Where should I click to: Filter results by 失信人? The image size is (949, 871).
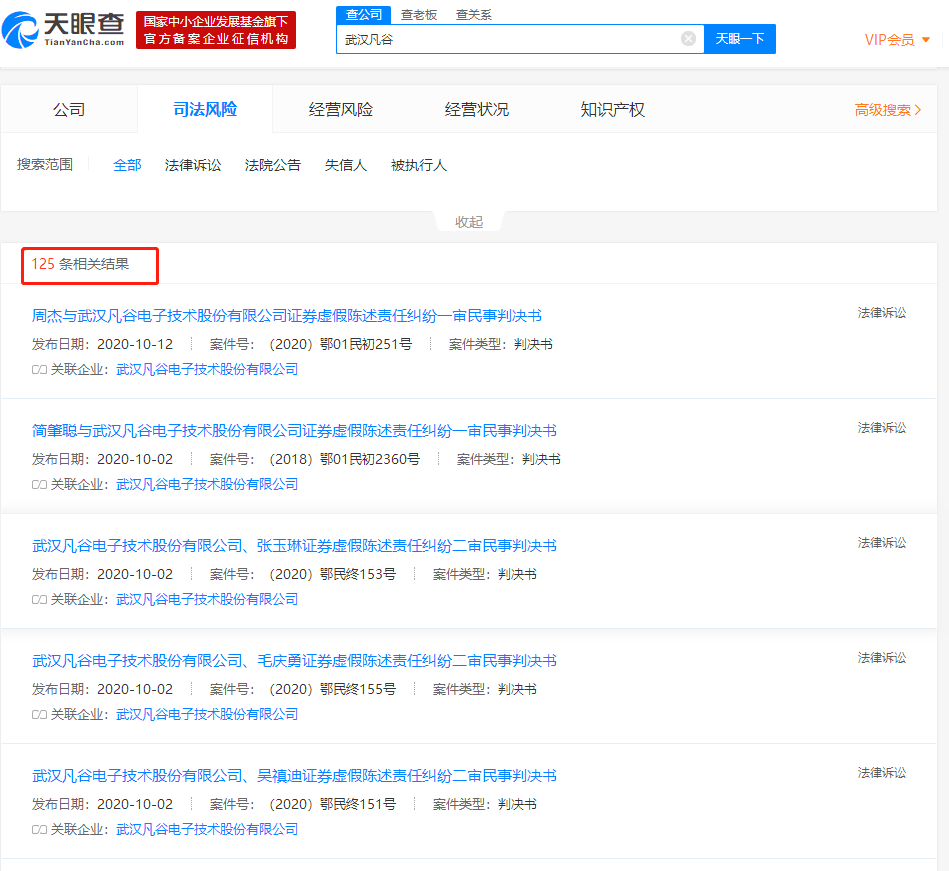point(346,165)
